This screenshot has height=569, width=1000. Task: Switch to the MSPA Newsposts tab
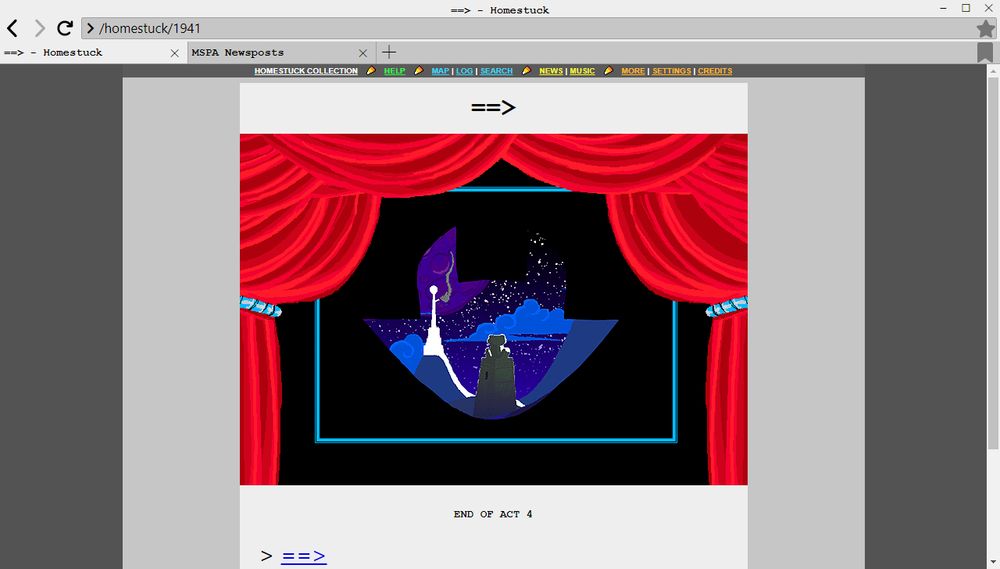(281, 53)
